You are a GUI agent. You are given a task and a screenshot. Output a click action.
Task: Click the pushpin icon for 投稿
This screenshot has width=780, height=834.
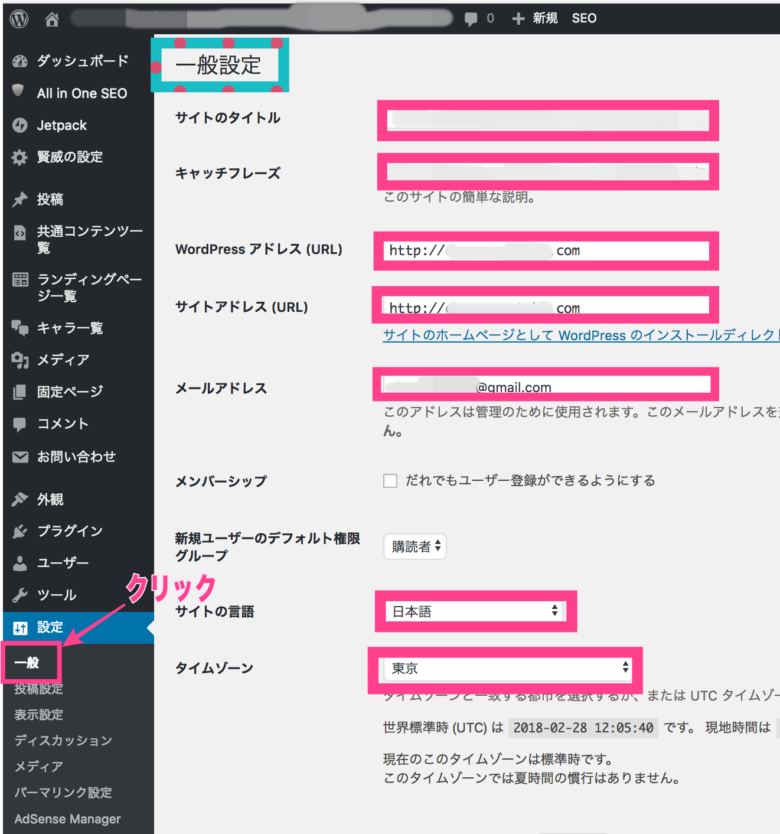20,199
